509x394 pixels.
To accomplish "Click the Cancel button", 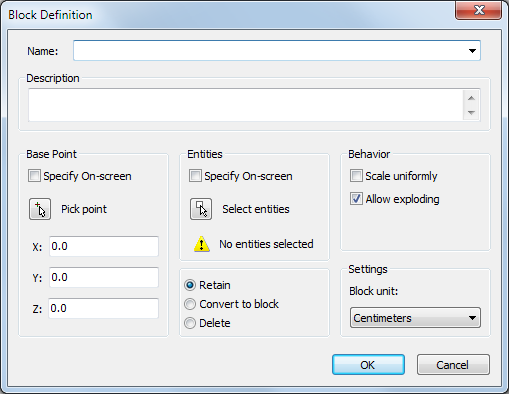I will [453, 365].
